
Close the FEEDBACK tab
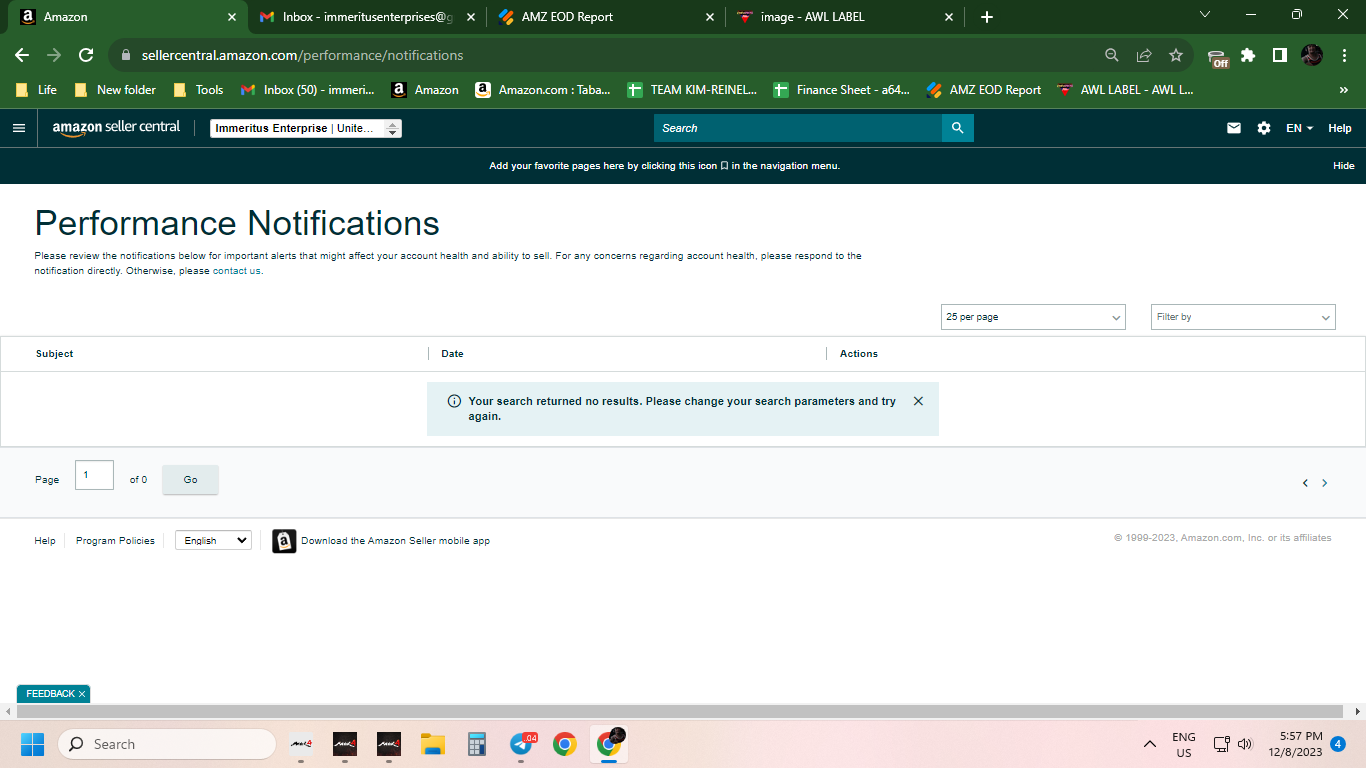[x=82, y=694]
